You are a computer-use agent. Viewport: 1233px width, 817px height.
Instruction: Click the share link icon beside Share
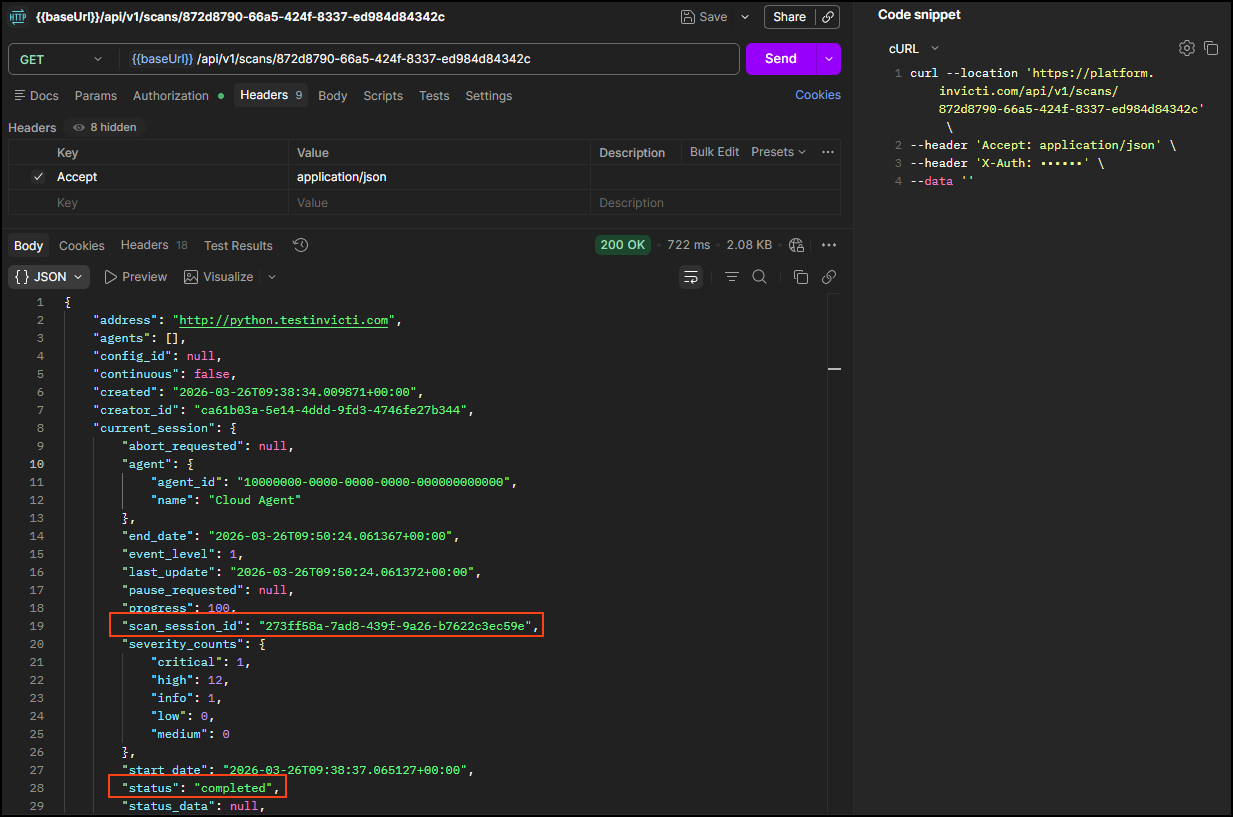(x=829, y=17)
